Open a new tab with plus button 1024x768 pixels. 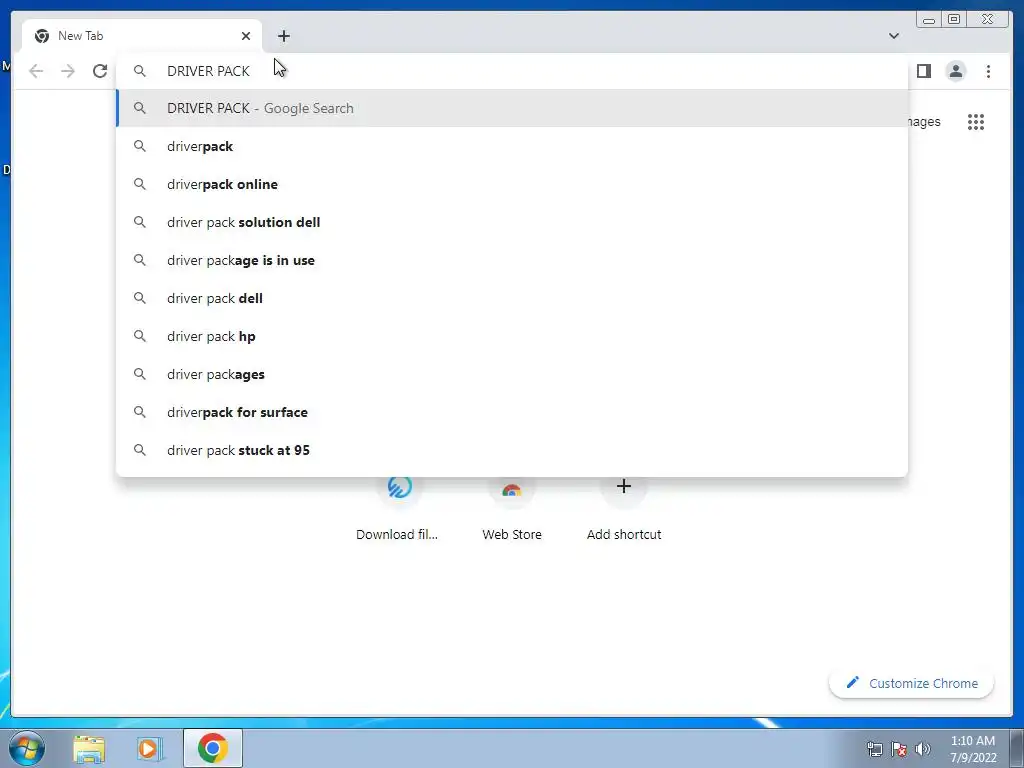pyautogui.click(x=283, y=36)
